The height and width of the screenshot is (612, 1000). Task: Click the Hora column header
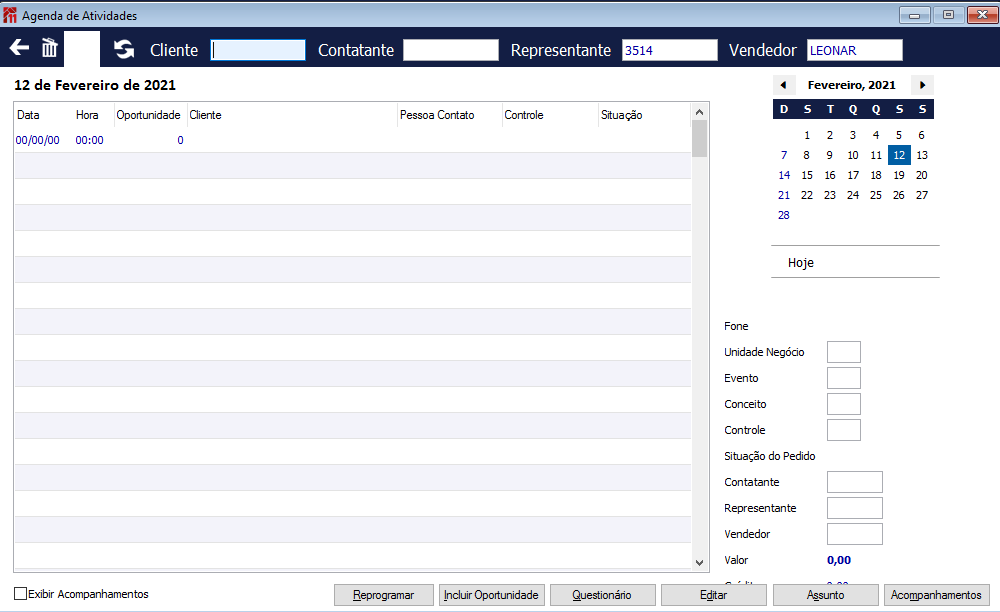coord(87,115)
